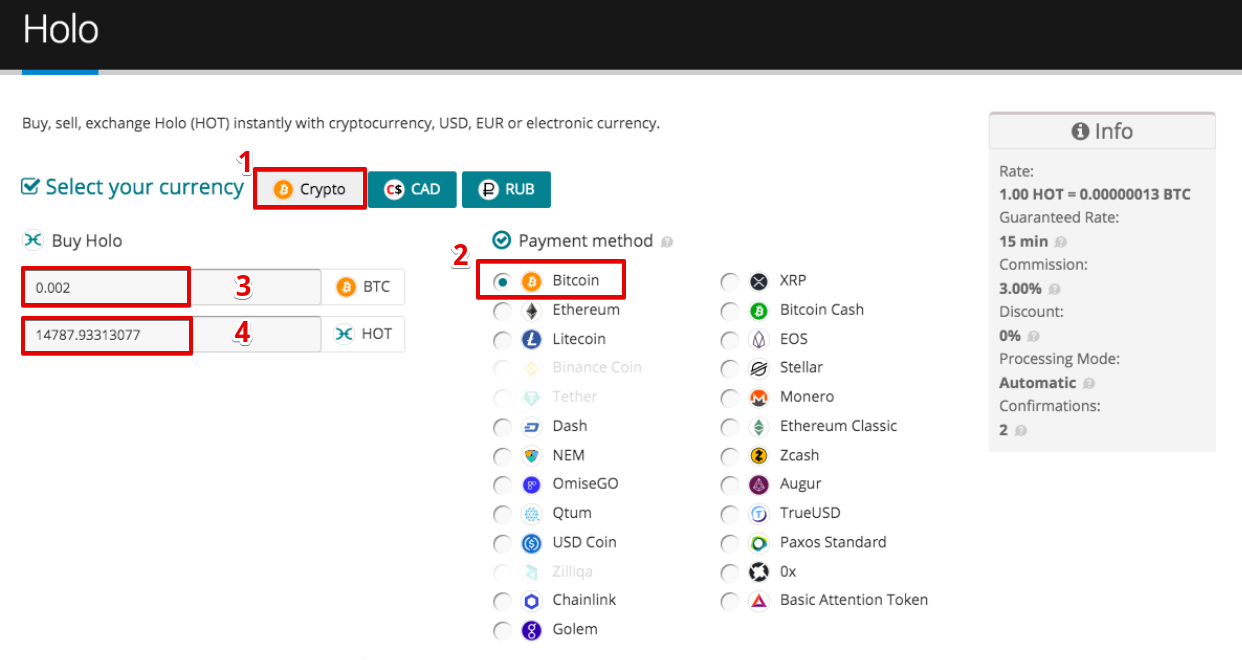Click the Ethereum diamond logo icon
This screenshot has width=1242, height=660.
coord(531,311)
